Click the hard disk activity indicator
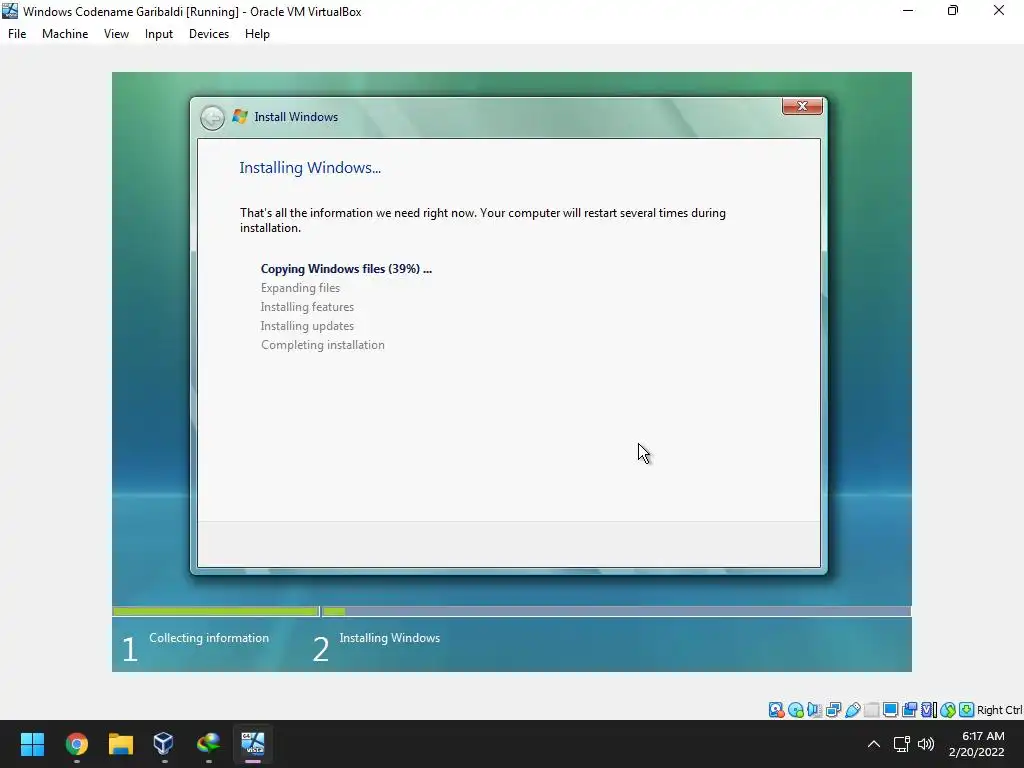 [776, 710]
